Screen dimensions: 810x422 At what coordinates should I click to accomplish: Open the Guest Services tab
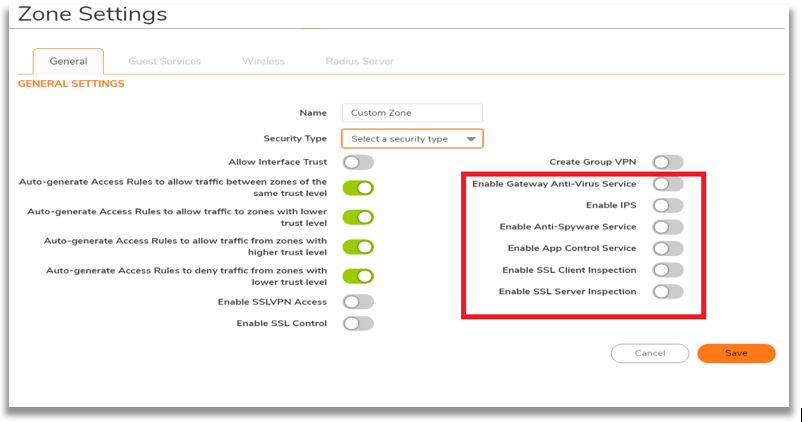click(164, 61)
